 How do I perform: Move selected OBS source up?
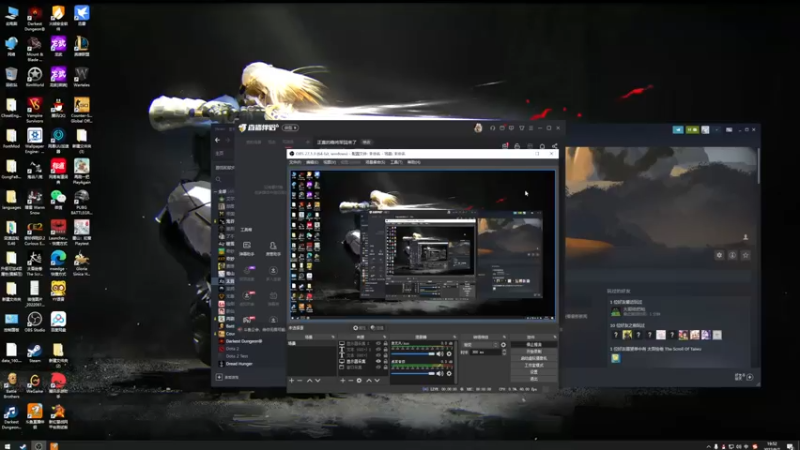click(369, 381)
